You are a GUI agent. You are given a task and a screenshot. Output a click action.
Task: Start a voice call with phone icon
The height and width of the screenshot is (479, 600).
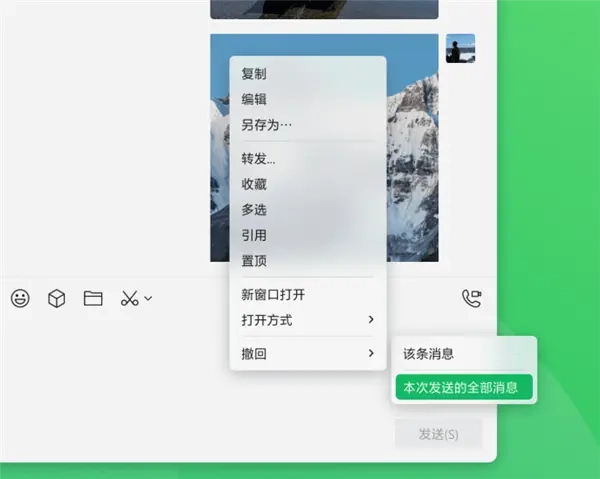pos(471,298)
